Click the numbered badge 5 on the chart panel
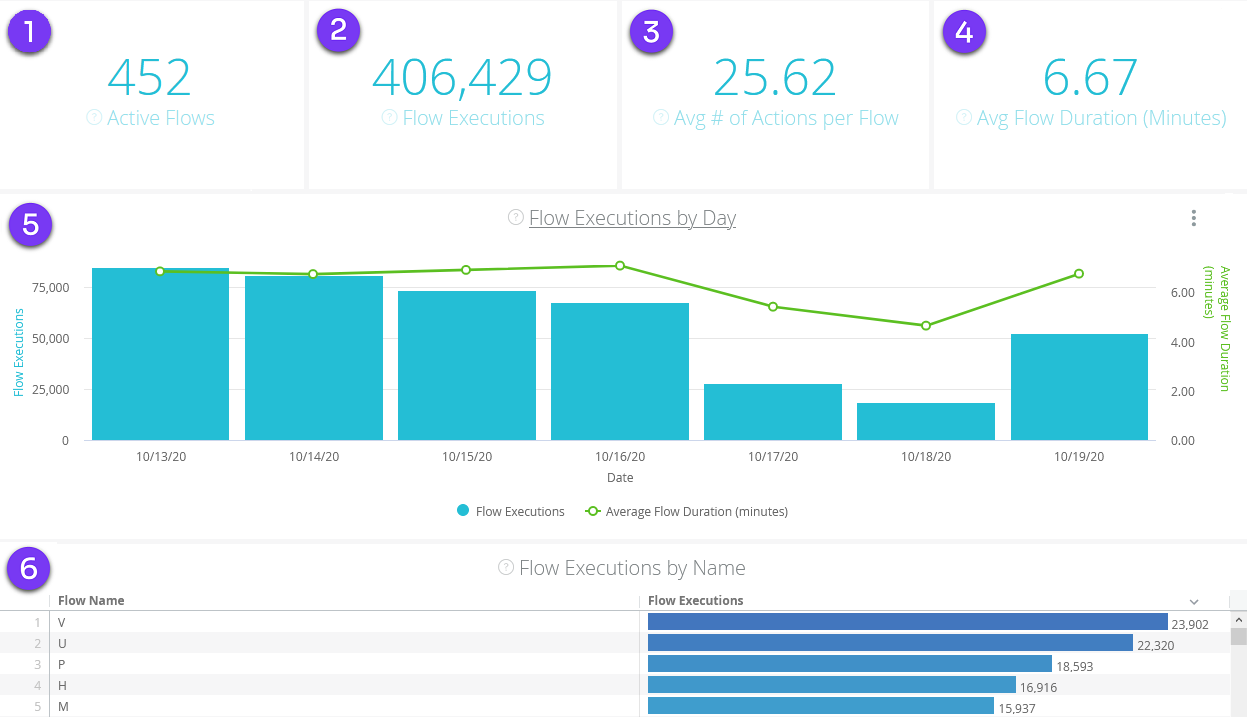Screen dimensions: 1247x717 [30, 226]
